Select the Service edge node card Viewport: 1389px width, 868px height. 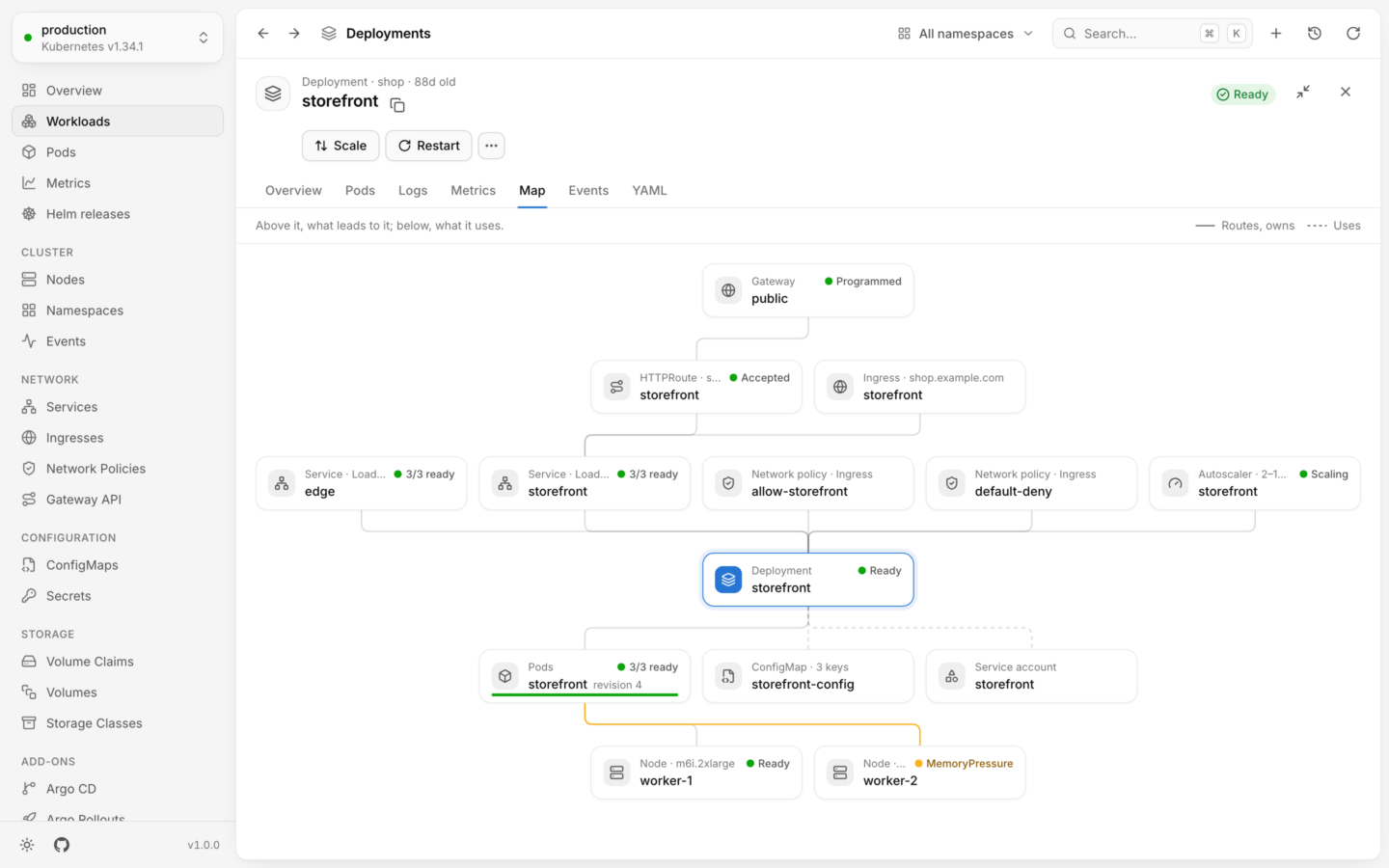pos(362,483)
